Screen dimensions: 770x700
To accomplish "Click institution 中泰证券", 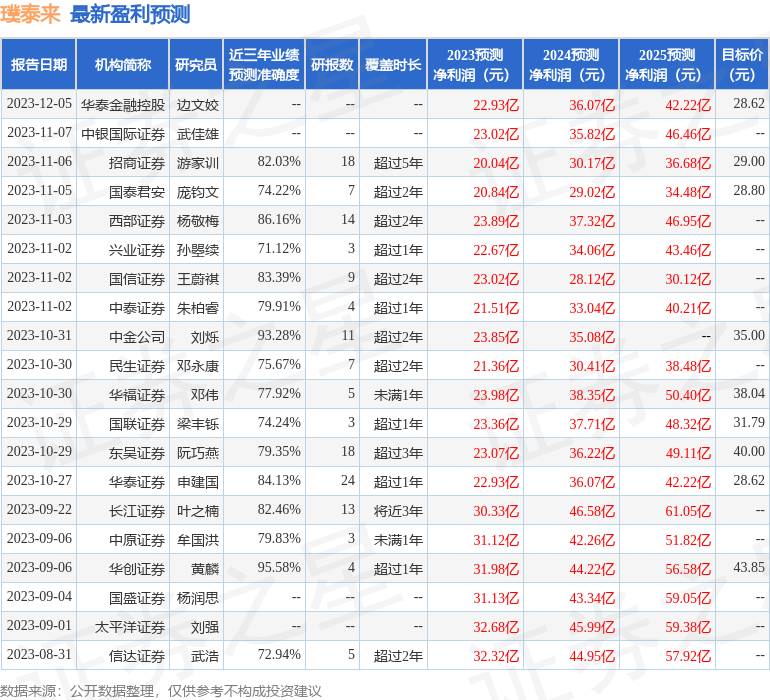I will click(137, 308).
